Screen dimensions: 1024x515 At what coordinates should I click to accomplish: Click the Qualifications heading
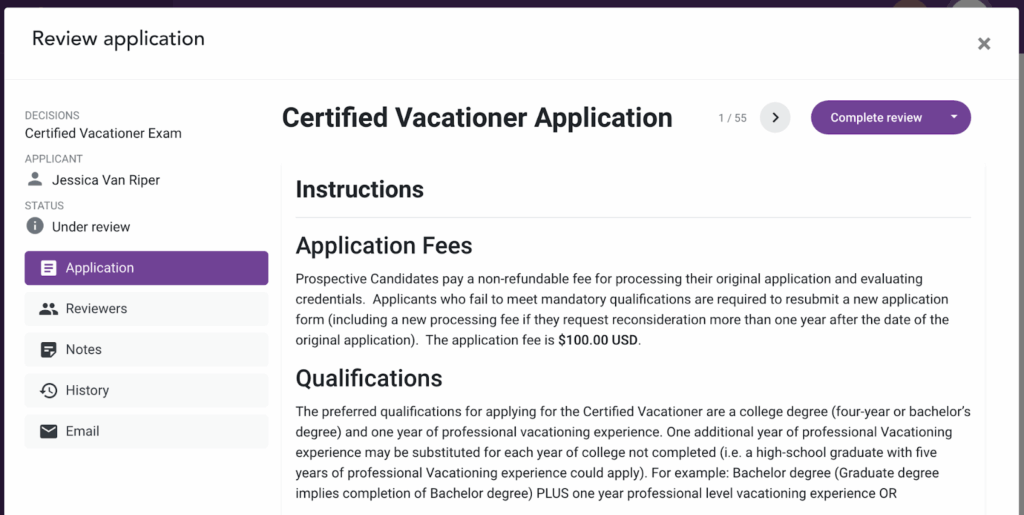click(x=369, y=378)
